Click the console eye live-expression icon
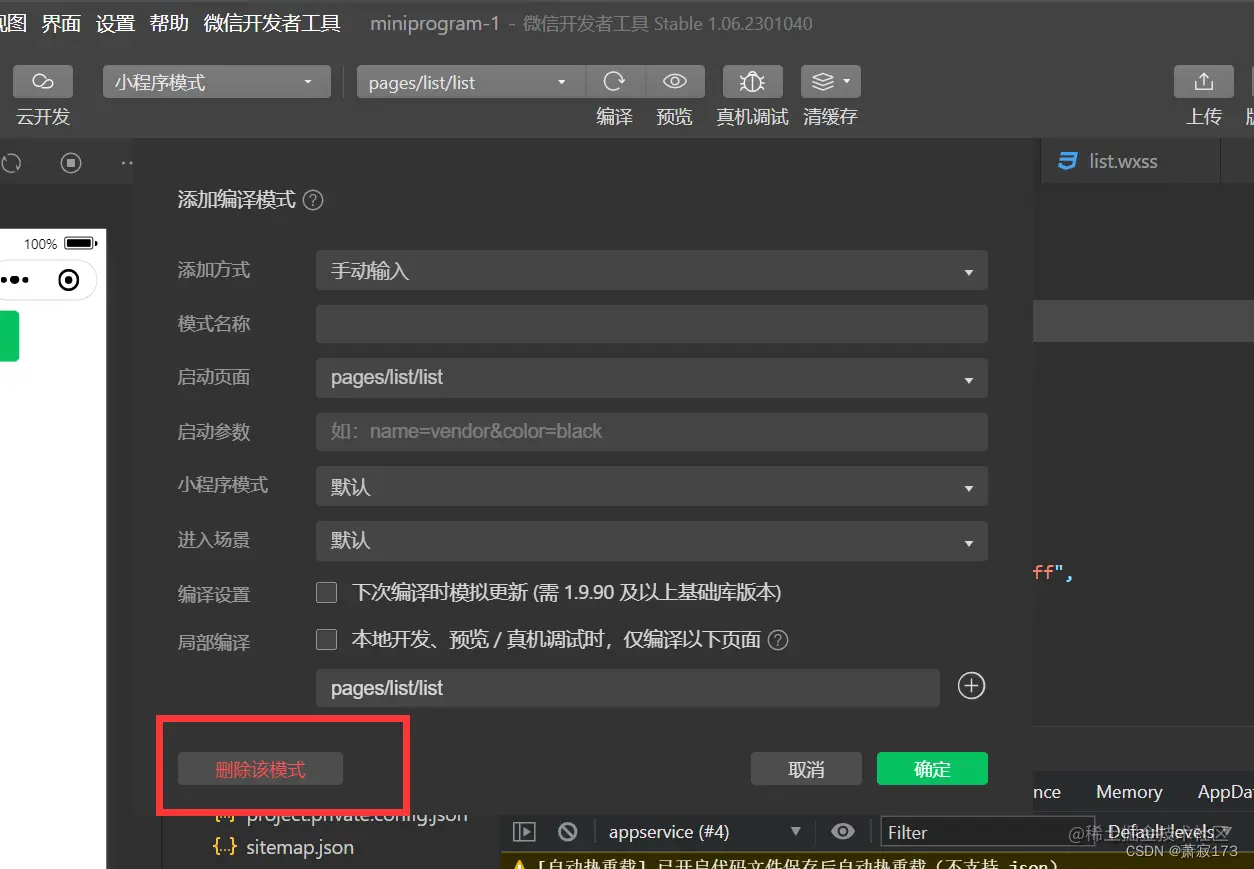This screenshot has width=1254, height=869. point(843,832)
